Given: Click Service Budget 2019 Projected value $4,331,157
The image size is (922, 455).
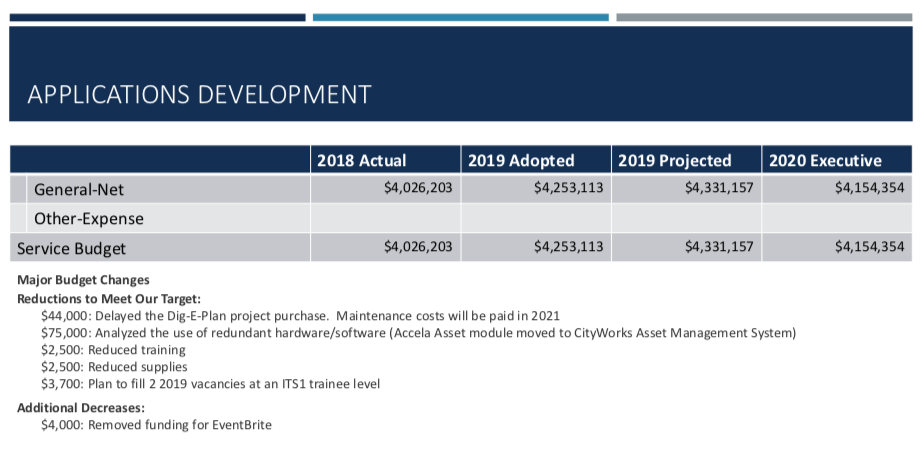Looking at the screenshot, I should coord(719,246).
